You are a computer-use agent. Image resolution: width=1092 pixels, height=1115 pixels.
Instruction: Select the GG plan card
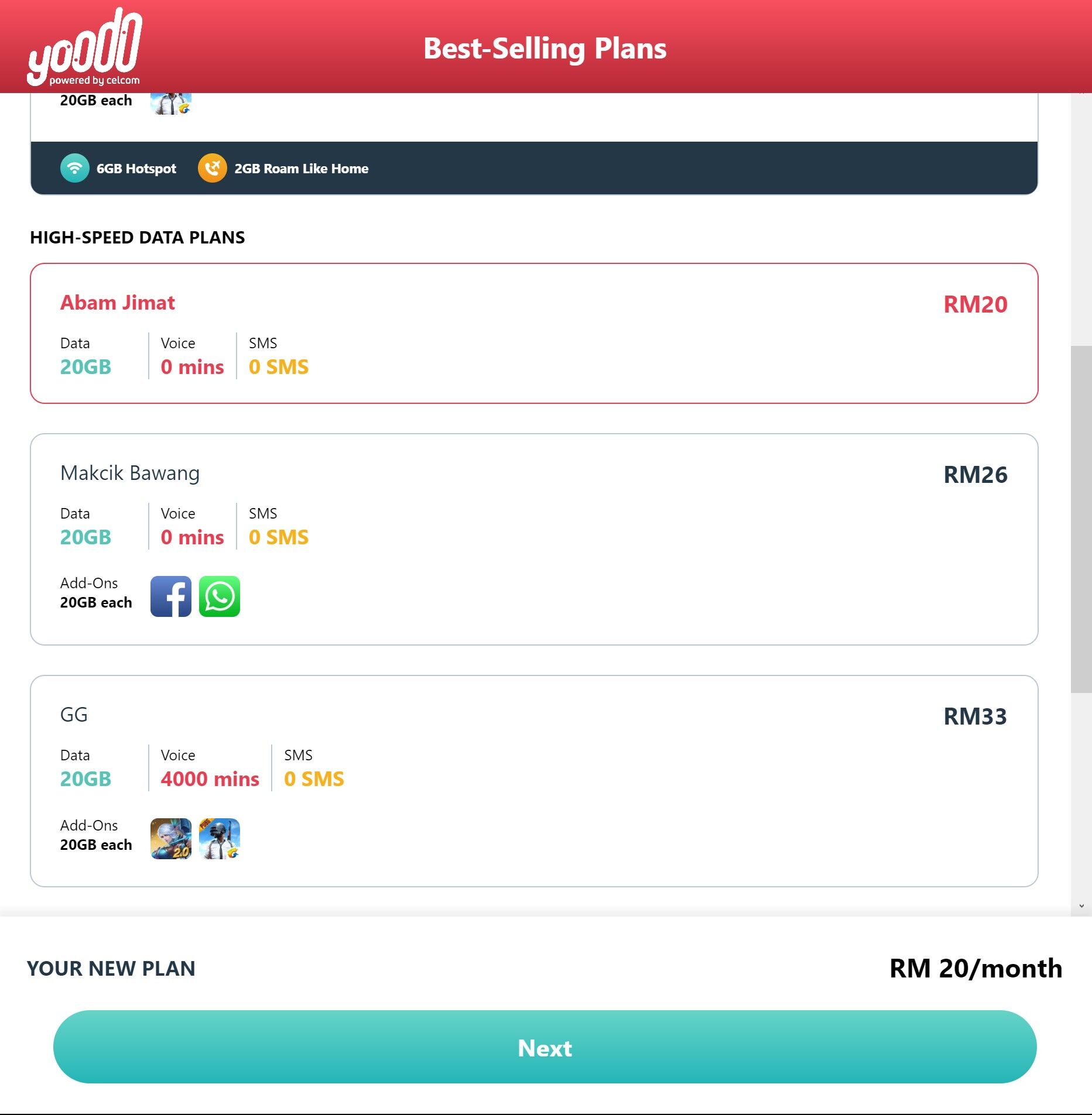pos(534,781)
